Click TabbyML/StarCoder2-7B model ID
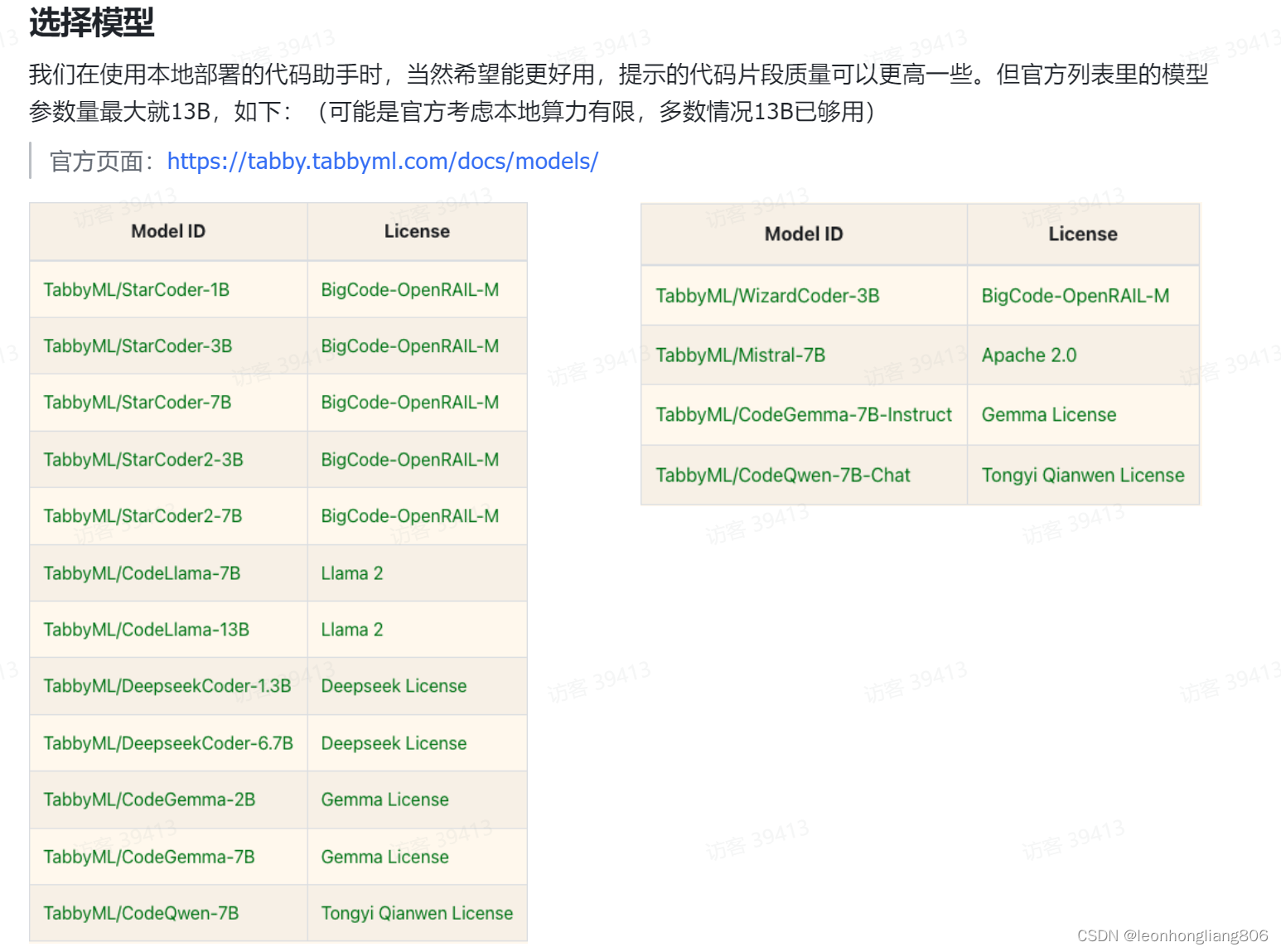The height and width of the screenshot is (952, 1281). (x=143, y=516)
